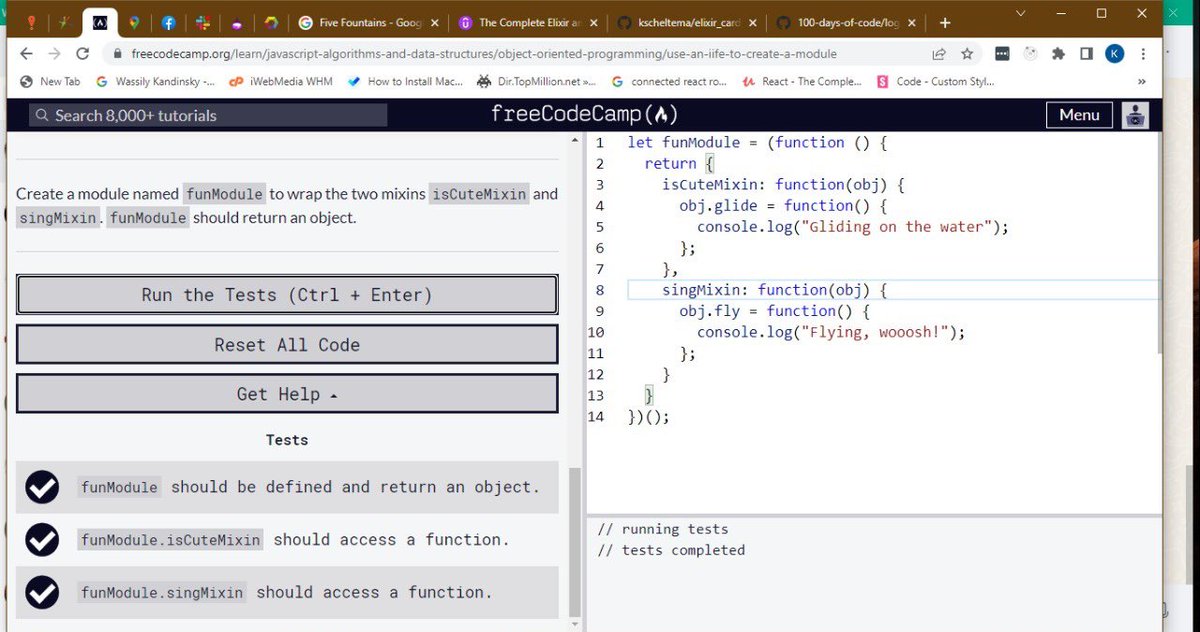Open the iWebMedia WHM bookmark
Viewport: 1200px width, 632px height.
click(280, 81)
